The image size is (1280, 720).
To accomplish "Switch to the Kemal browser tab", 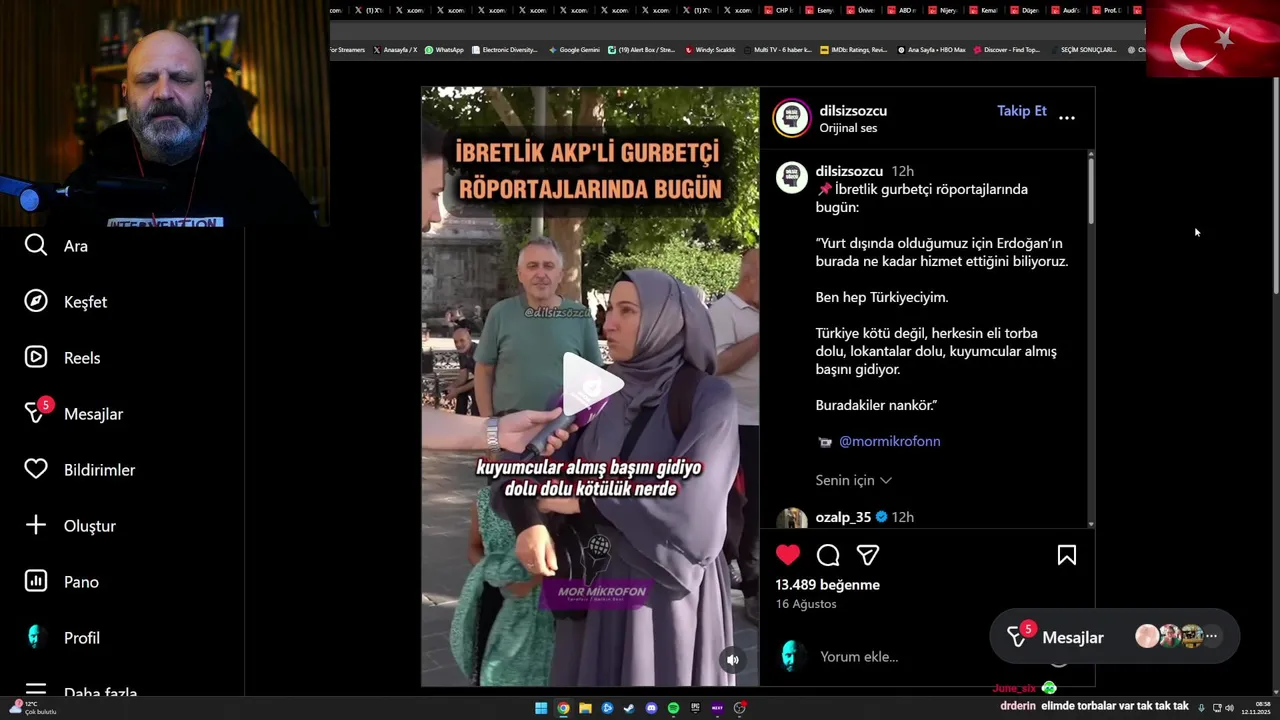I will pos(984,10).
